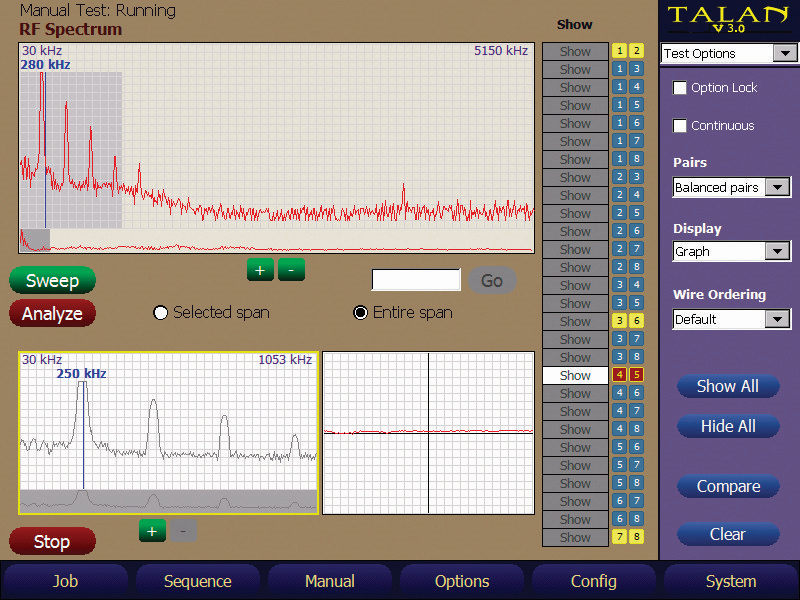
Task: Toggle Show for pair 1 2
Action: [576, 52]
